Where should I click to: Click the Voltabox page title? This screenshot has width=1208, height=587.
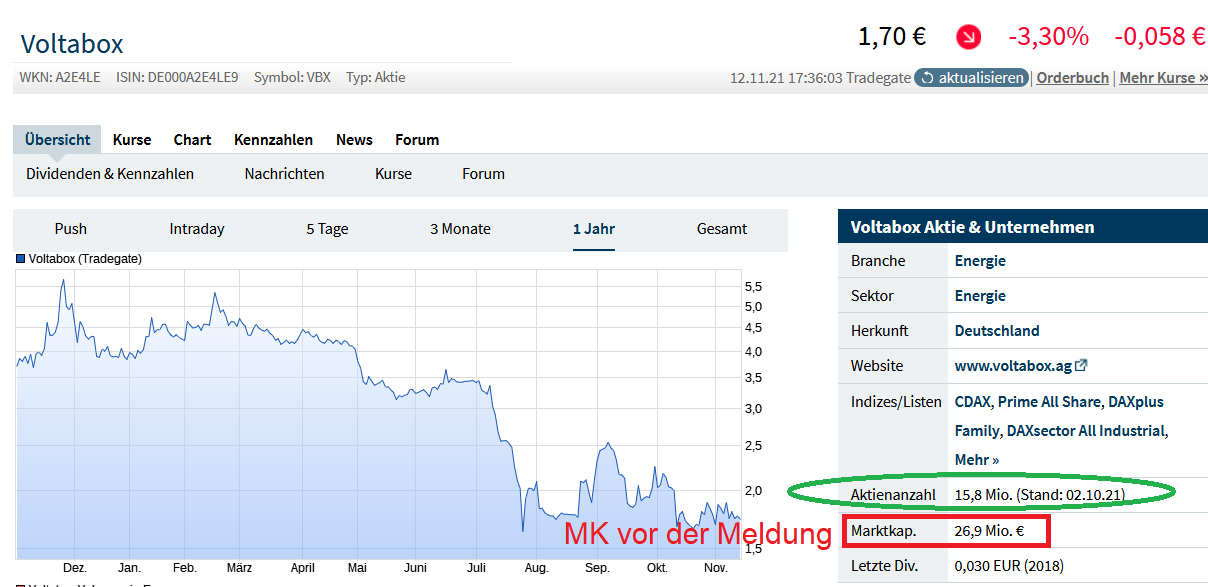coord(72,44)
